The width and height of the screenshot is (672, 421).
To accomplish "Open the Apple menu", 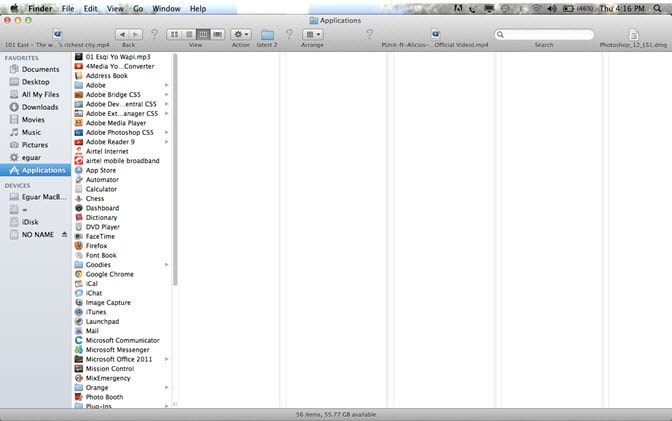I will pos(14,8).
